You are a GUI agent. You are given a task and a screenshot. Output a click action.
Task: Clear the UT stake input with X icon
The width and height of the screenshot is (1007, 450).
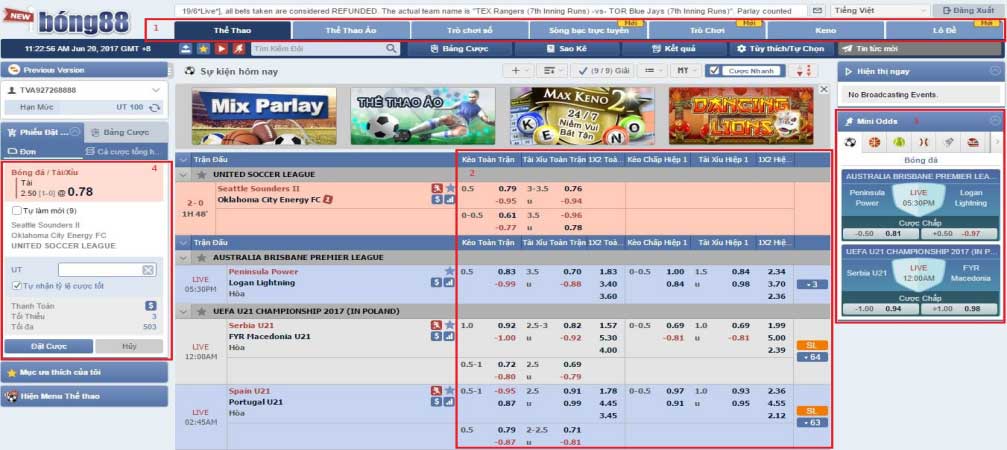tap(148, 270)
